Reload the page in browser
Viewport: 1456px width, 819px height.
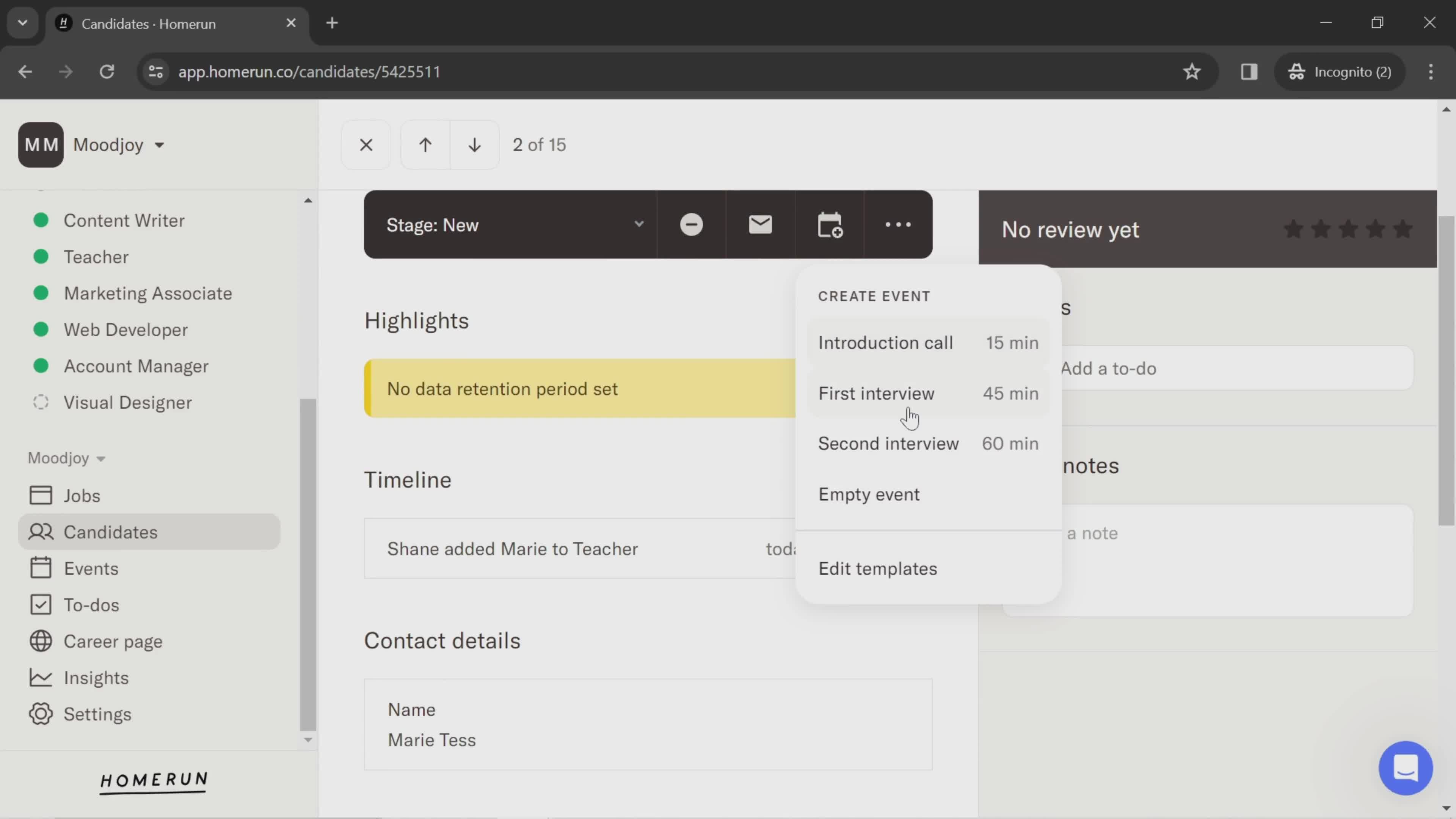[107, 72]
